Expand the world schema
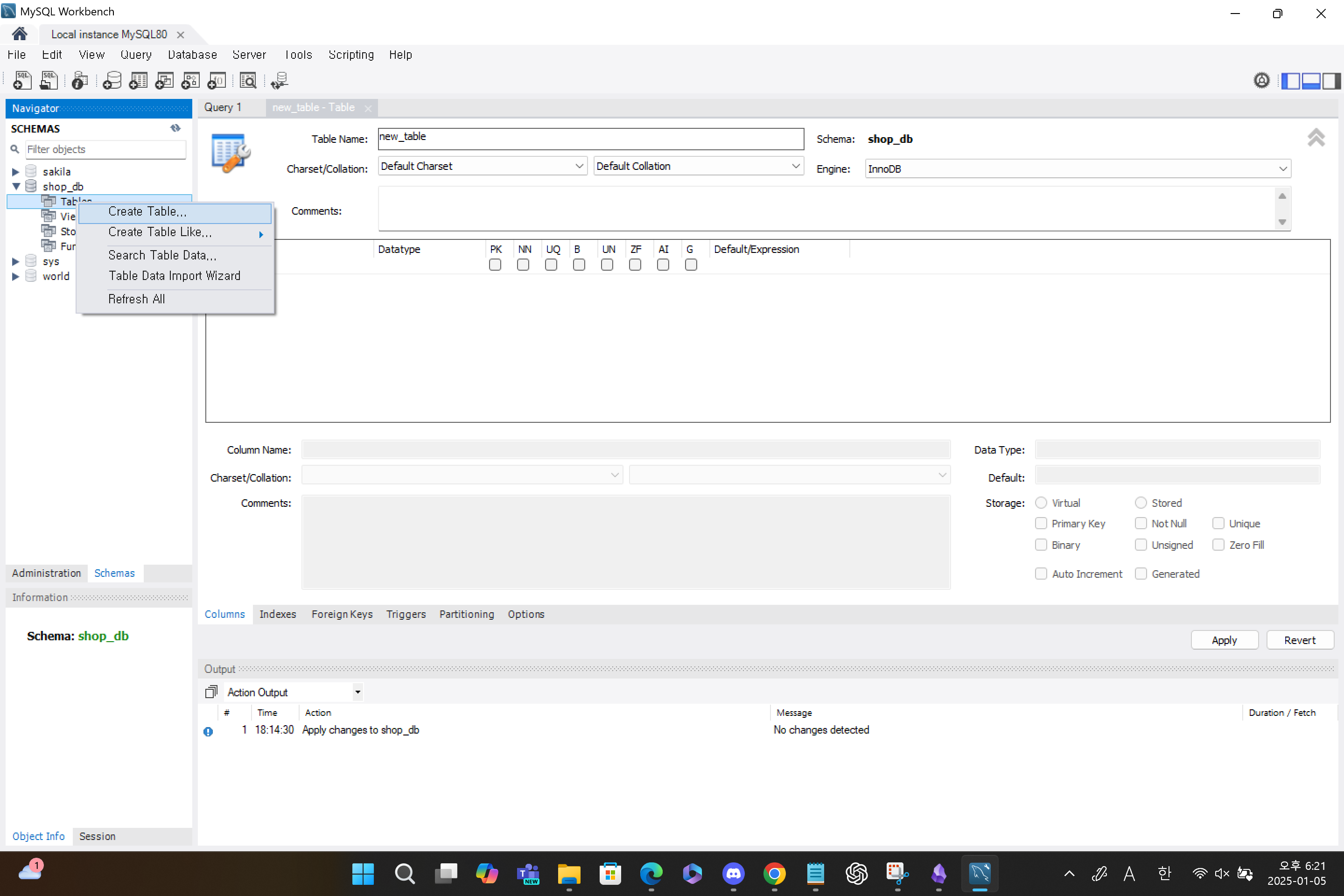 (15, 276)
